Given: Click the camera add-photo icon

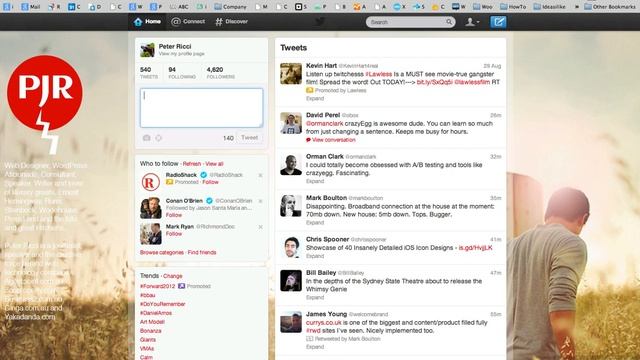Looking at the screenshot, I should point(146,138).
